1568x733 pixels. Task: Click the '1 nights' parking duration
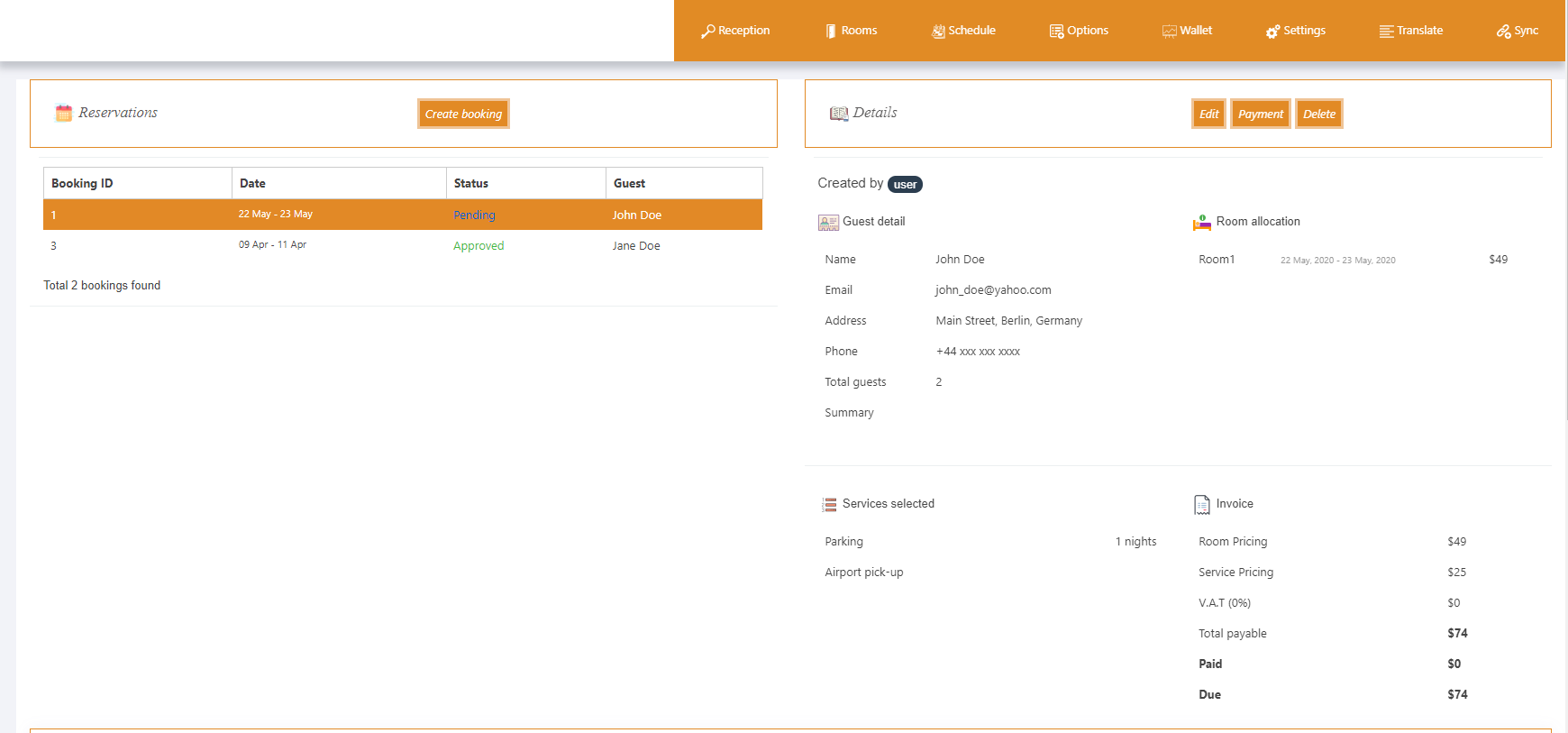[1136, 542]
